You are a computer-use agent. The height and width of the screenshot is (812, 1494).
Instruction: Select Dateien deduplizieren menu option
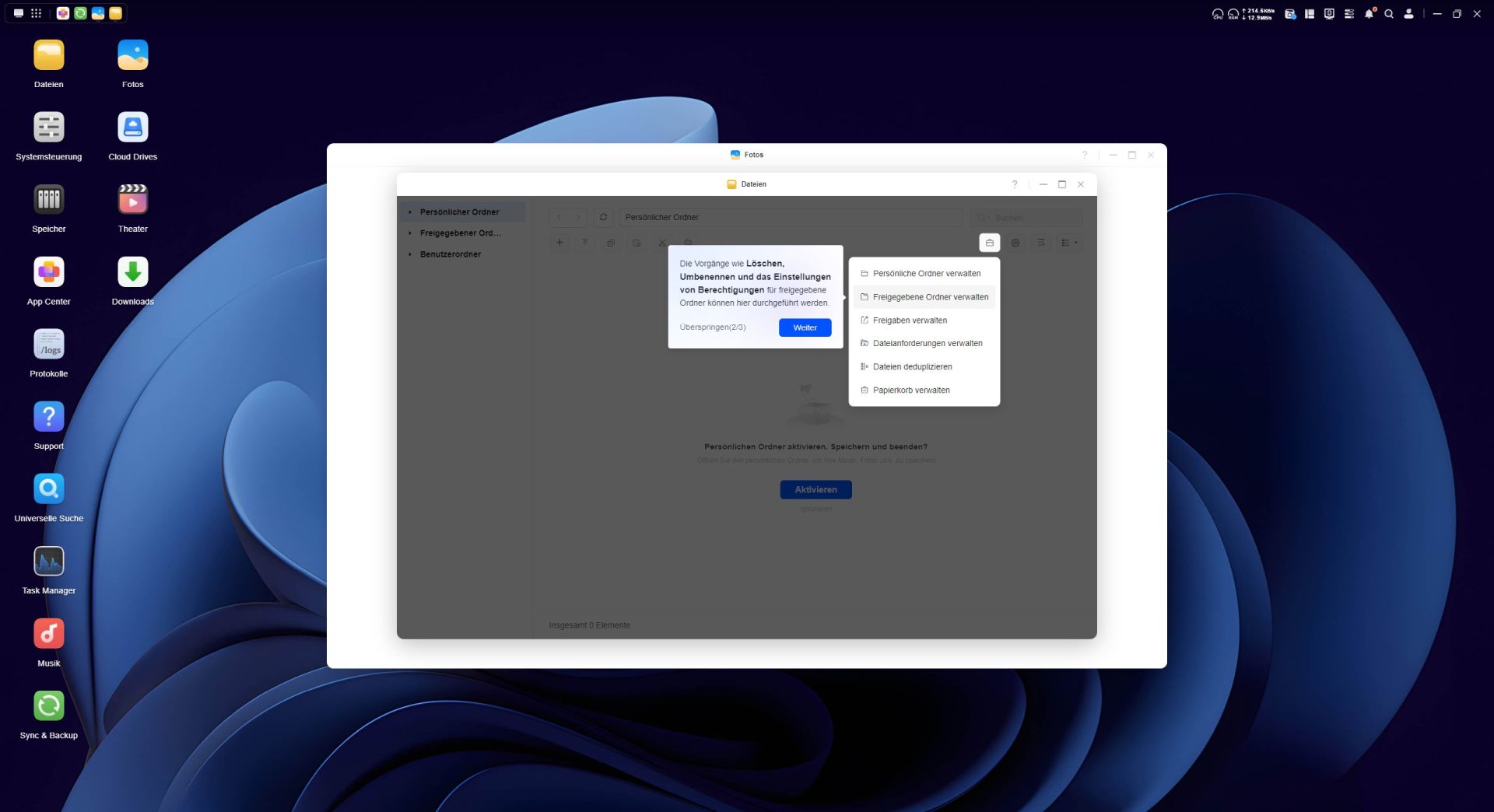tap(912, 367)
